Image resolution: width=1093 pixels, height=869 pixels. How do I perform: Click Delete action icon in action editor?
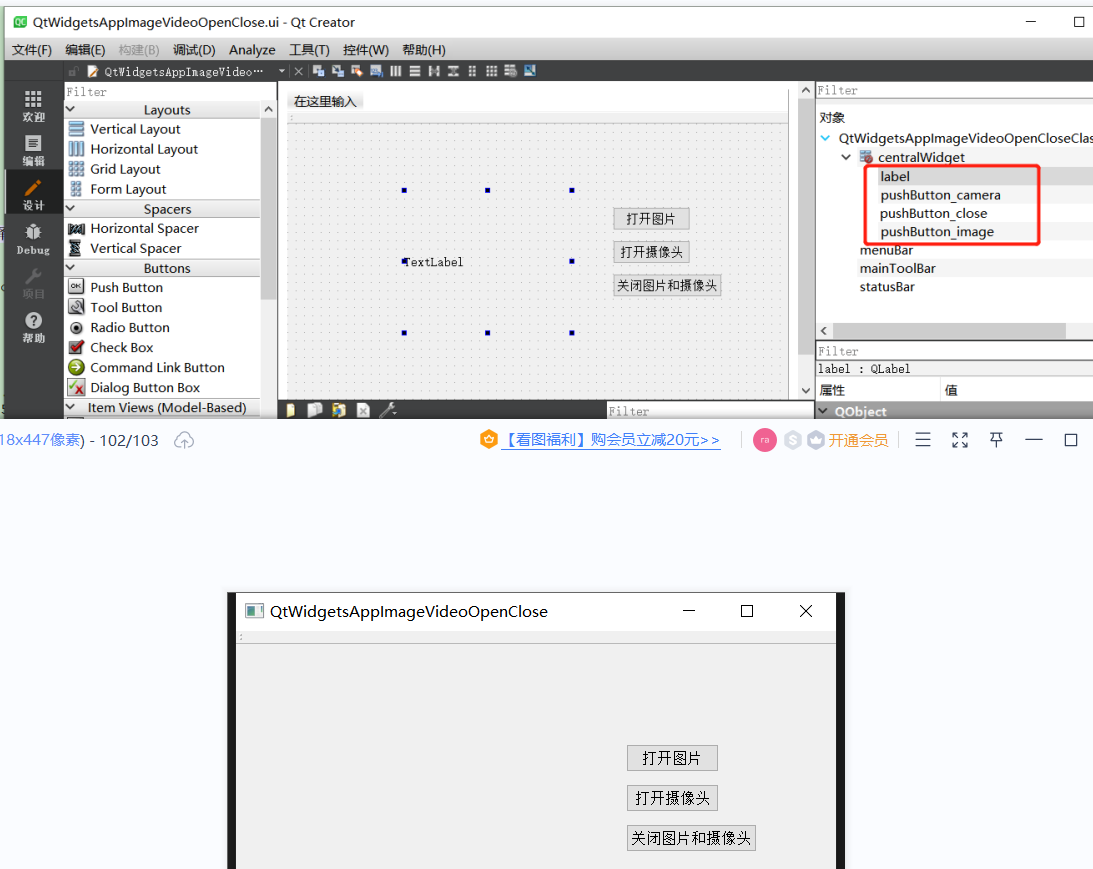point(363,410)
